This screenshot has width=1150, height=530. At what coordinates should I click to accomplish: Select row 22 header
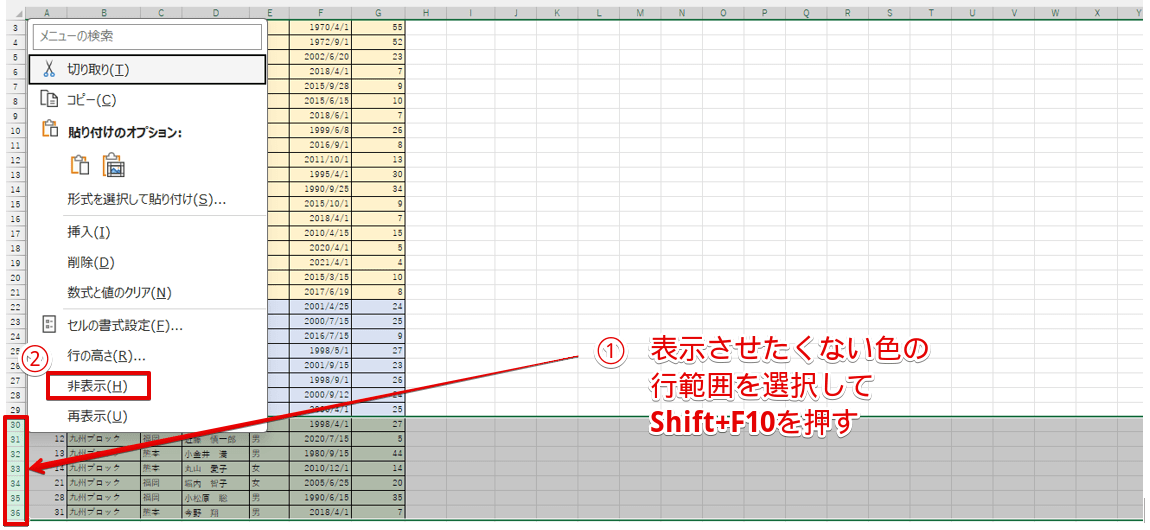point(16,306)
